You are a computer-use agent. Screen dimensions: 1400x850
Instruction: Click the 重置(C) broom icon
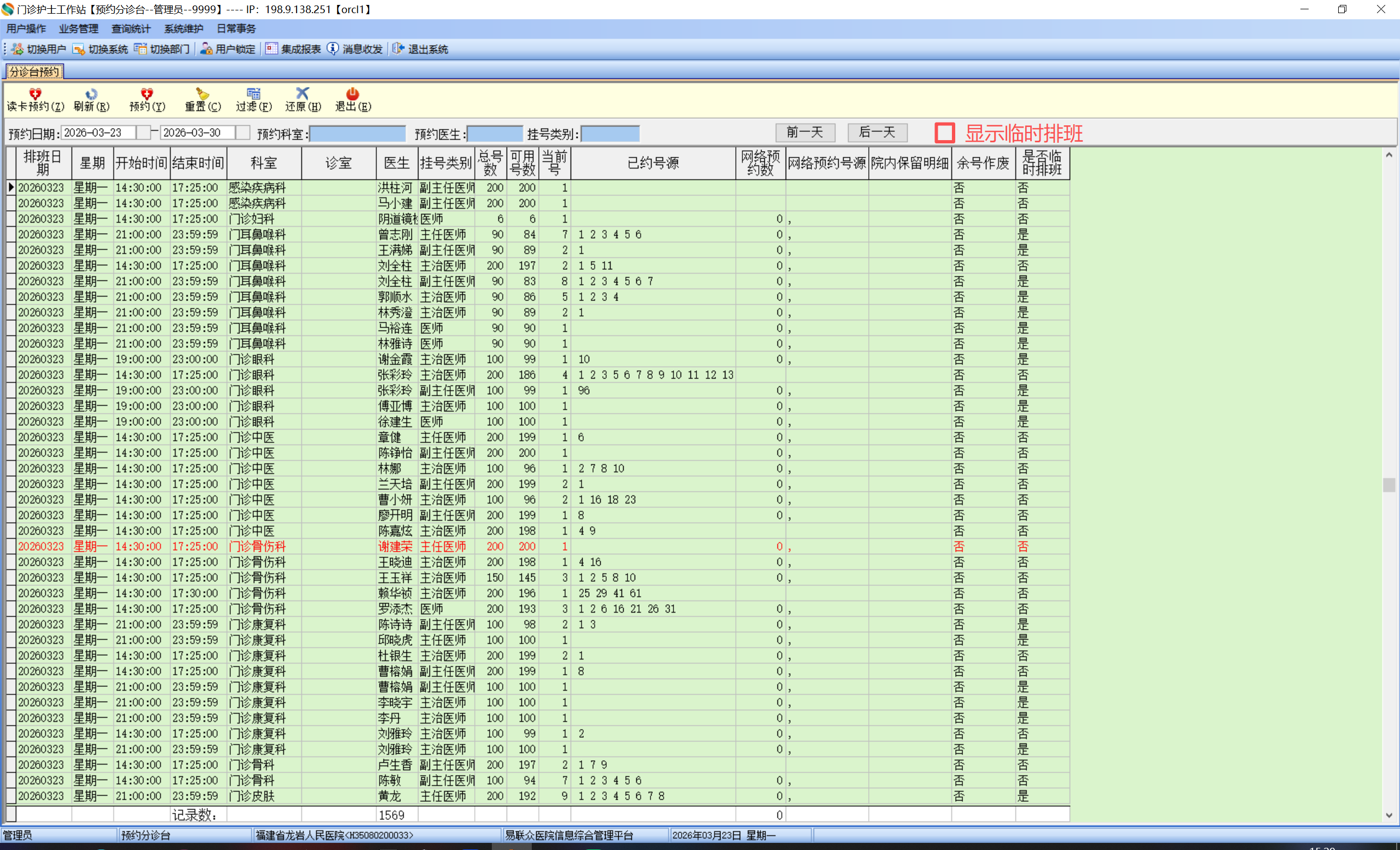click(202, 93)
